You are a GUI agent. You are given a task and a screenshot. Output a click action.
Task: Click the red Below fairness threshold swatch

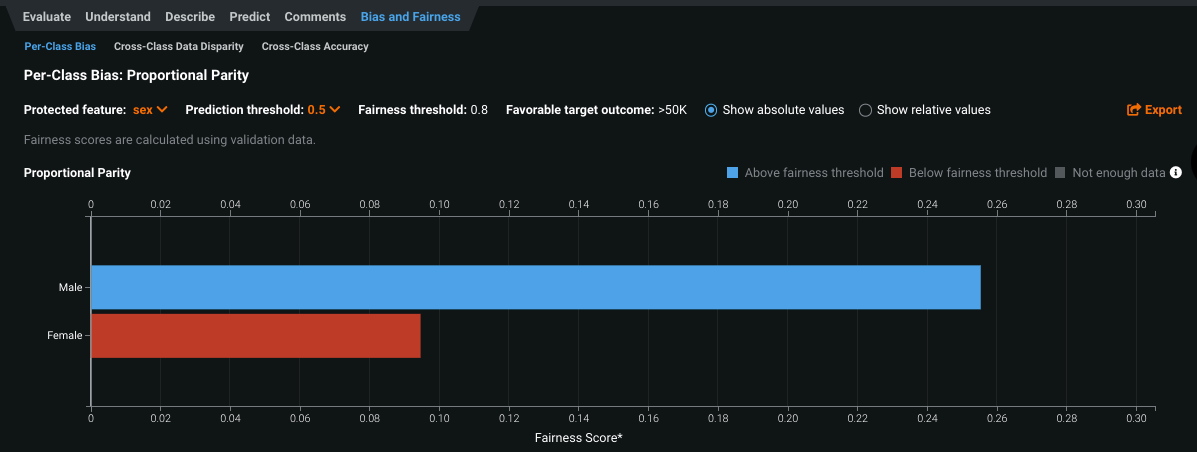click(x=897, y=173)
